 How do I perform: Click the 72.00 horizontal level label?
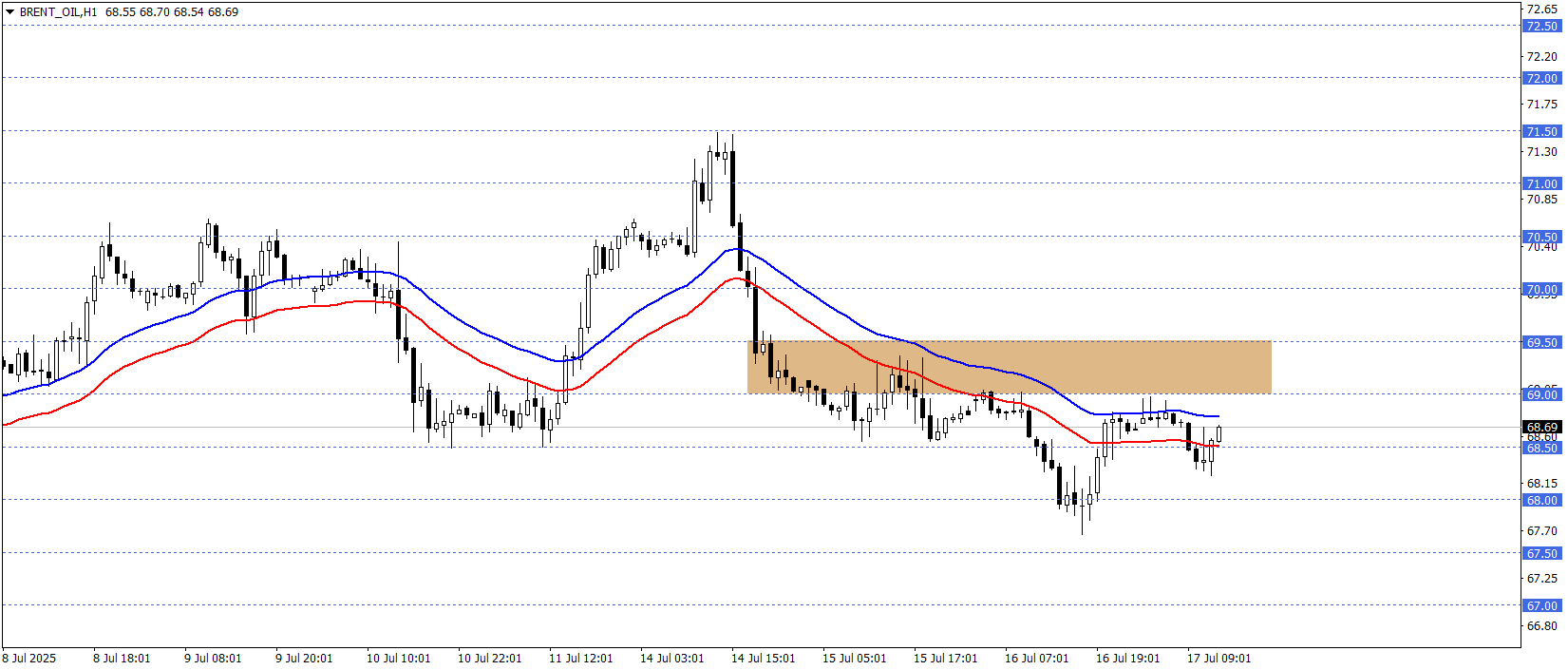pos(1541,79)
